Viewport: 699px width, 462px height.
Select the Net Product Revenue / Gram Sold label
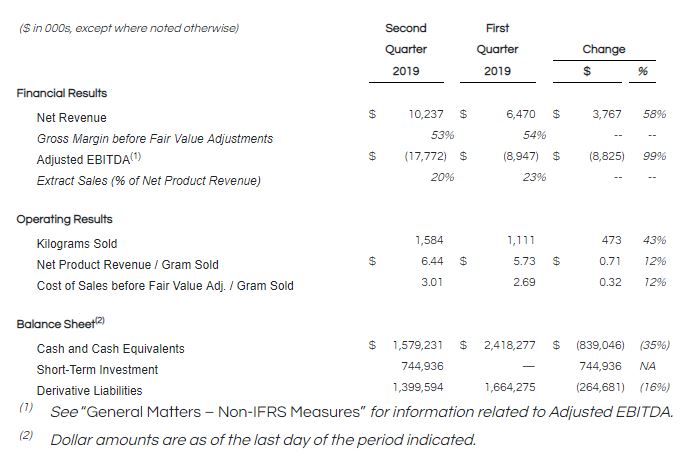127,264
